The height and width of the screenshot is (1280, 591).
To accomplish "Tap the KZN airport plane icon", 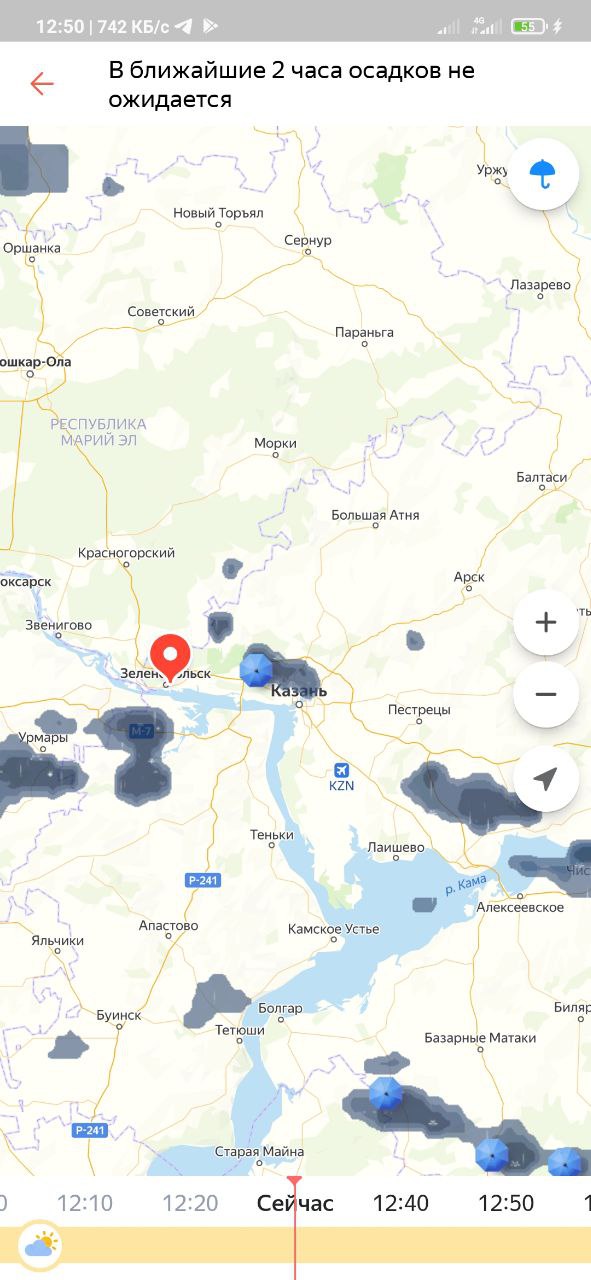I will point(342,769).
